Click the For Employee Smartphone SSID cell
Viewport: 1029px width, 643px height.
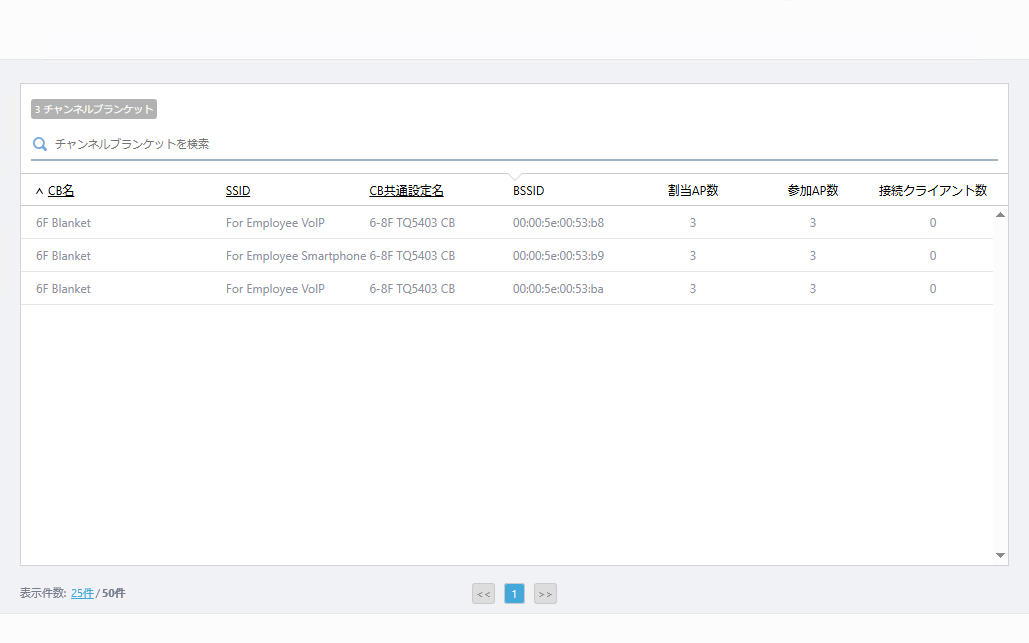pos(296,255)
